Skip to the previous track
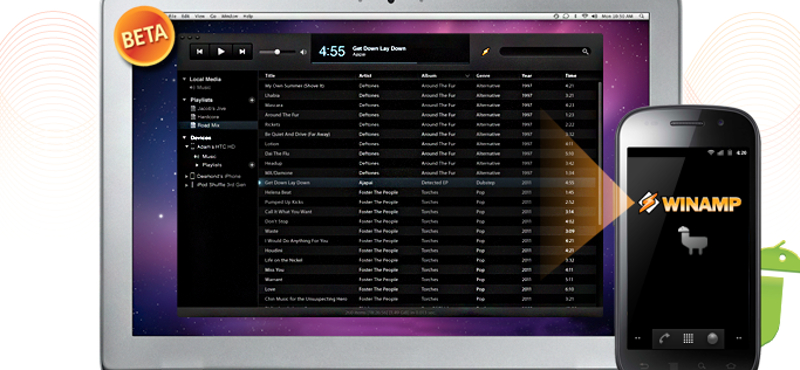The image size is (800, 370). (x=200, y=52)
